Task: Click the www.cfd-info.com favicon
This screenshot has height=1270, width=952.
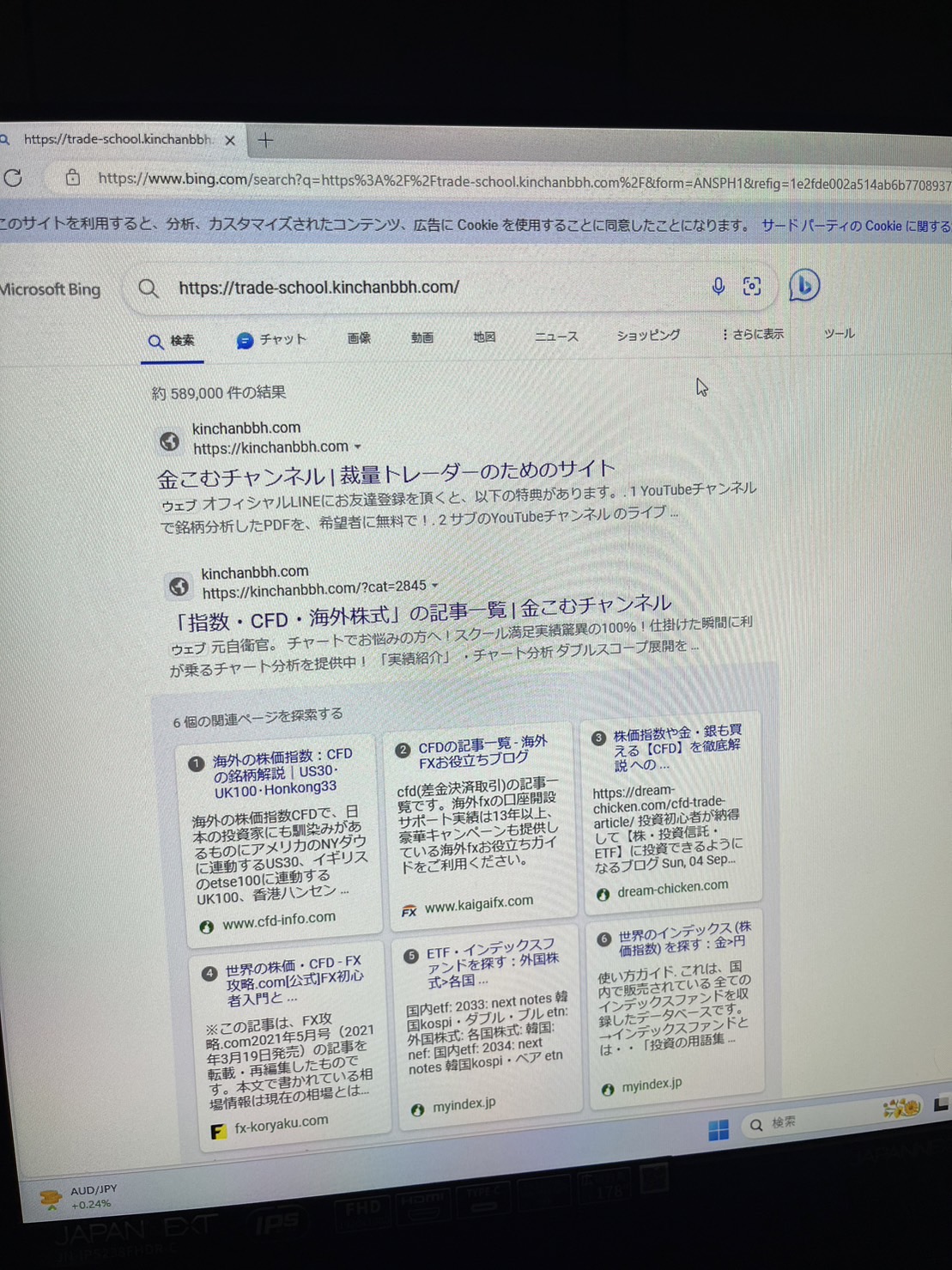Action: click(207, 927)
